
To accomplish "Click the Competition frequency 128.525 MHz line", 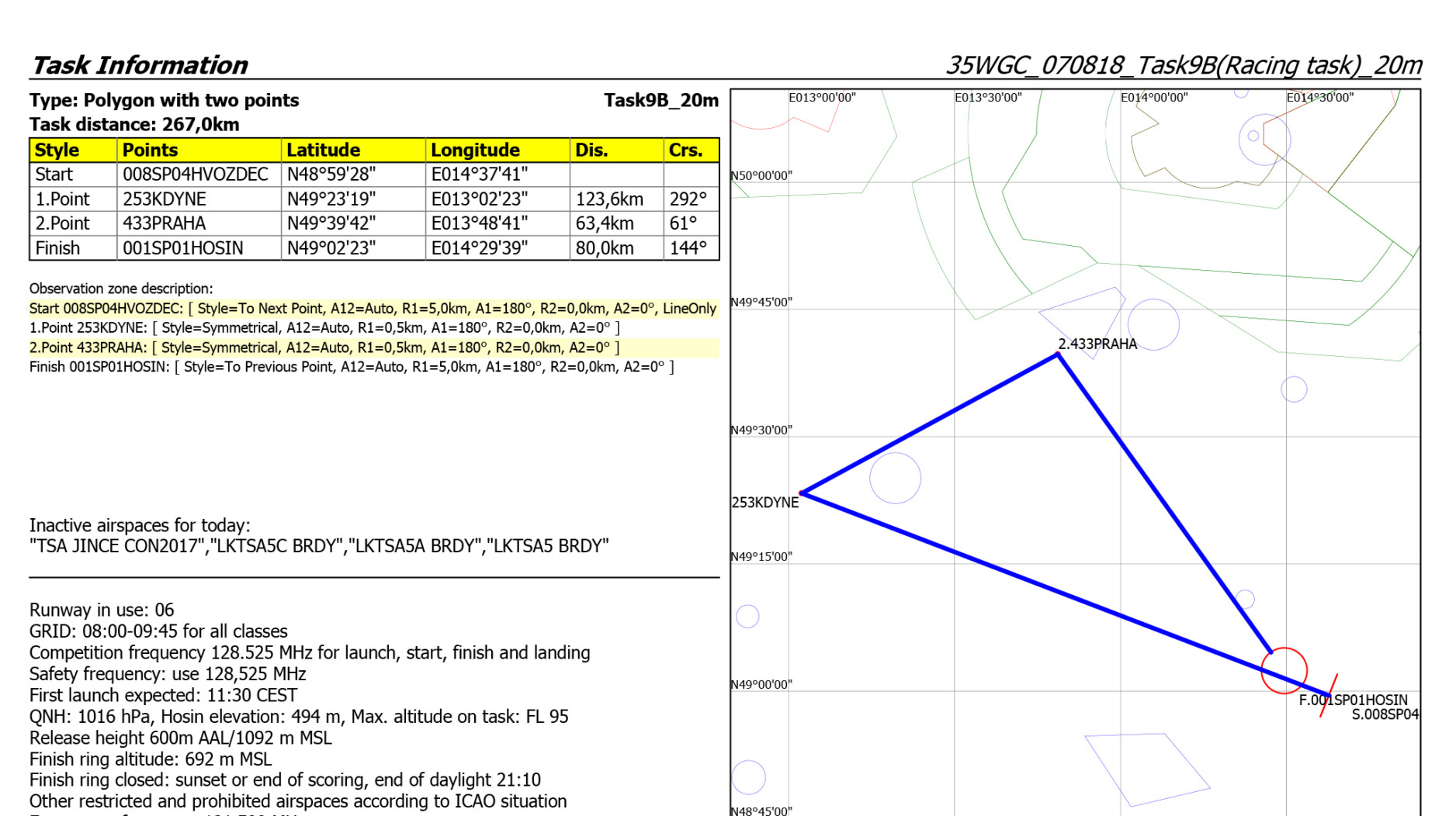I will [310, 652].
